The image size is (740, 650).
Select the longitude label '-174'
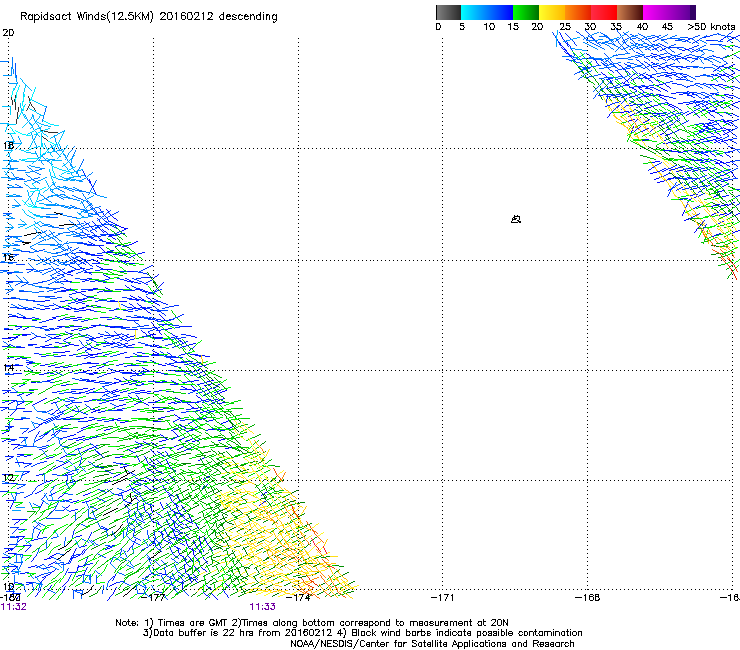(x=300, y=598)
